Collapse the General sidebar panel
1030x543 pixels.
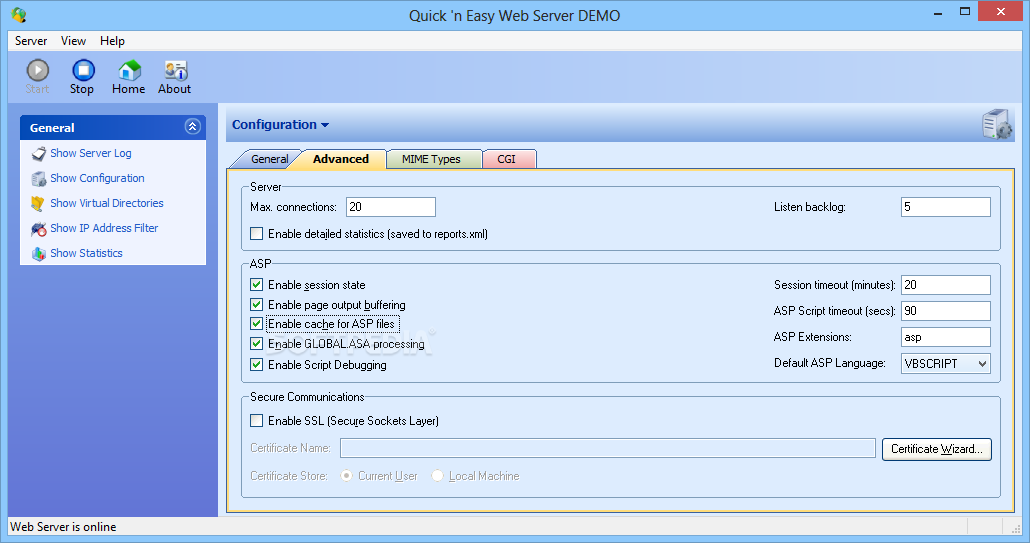coord(192,127)
